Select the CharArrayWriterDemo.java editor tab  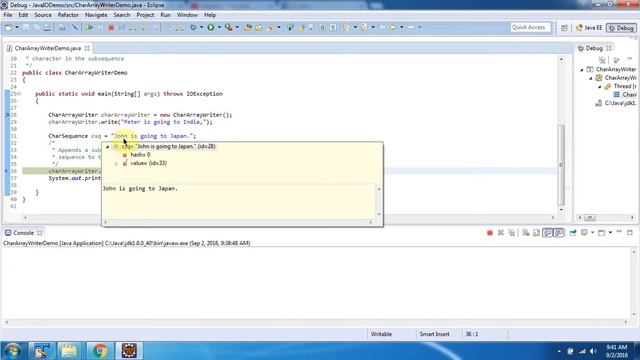point(48,48)
